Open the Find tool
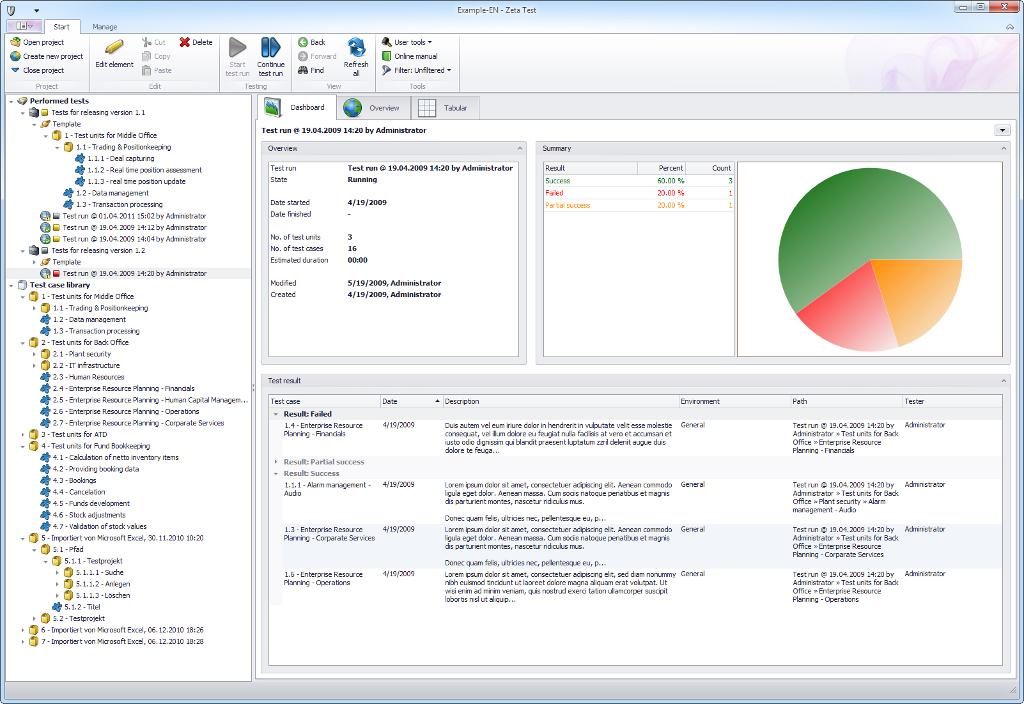Viewport: 1024px width, 704px height. point(311,71)
